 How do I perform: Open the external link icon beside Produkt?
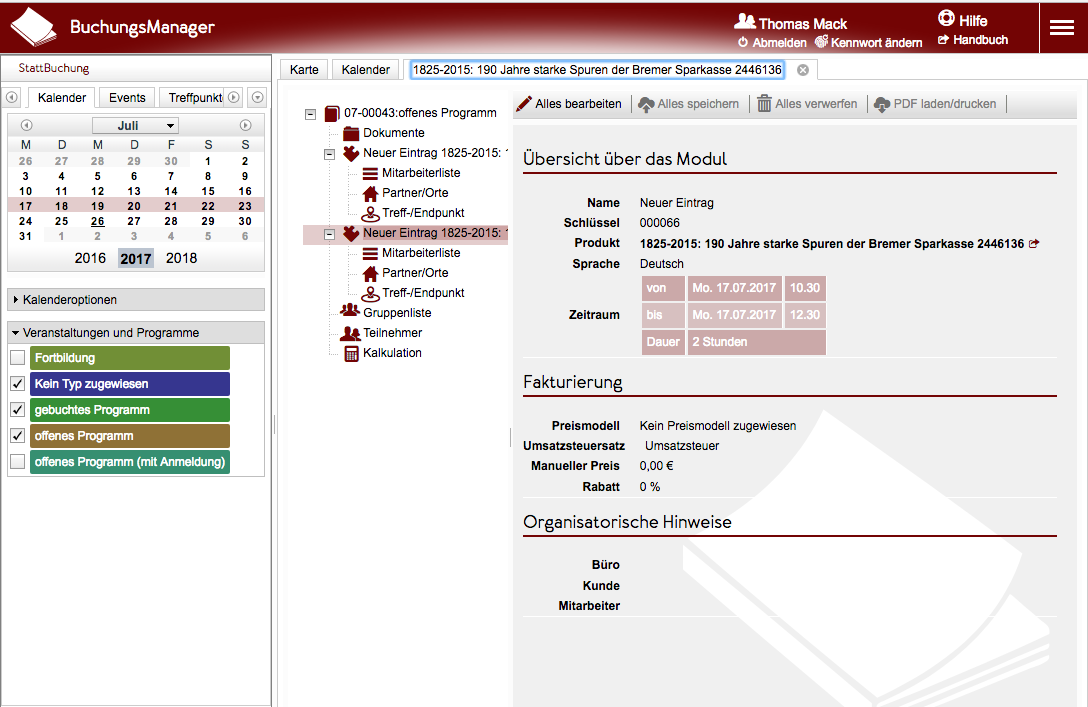(1034, 244)
